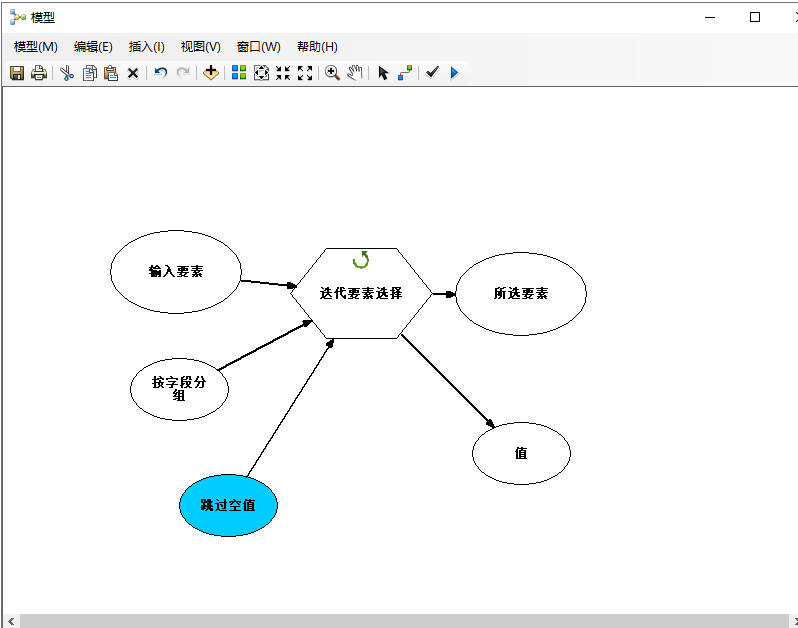Paste element from clipboard
Screen dimensions: 798x628
click(111, 73)
